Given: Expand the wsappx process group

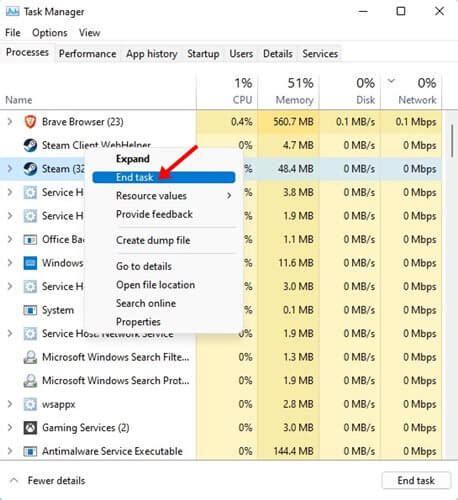Looking at the screenshot, I should pyautogui.click(x=10, y=404).
